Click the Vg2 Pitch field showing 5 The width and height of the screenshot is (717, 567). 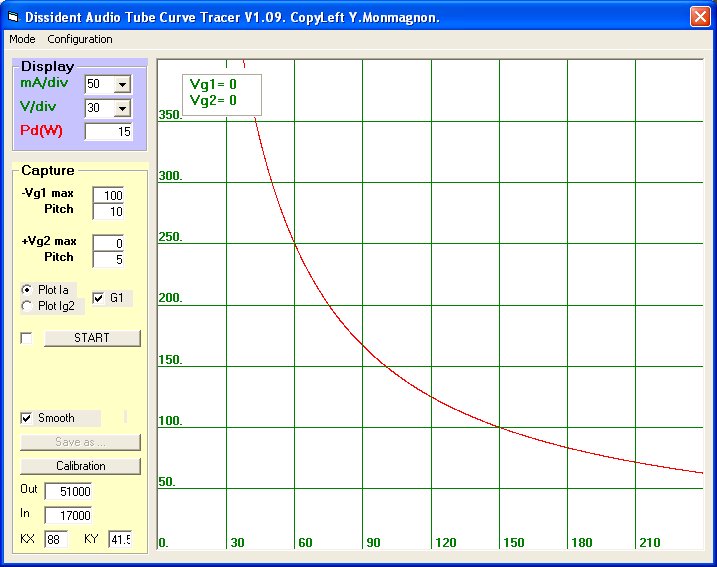108,260
